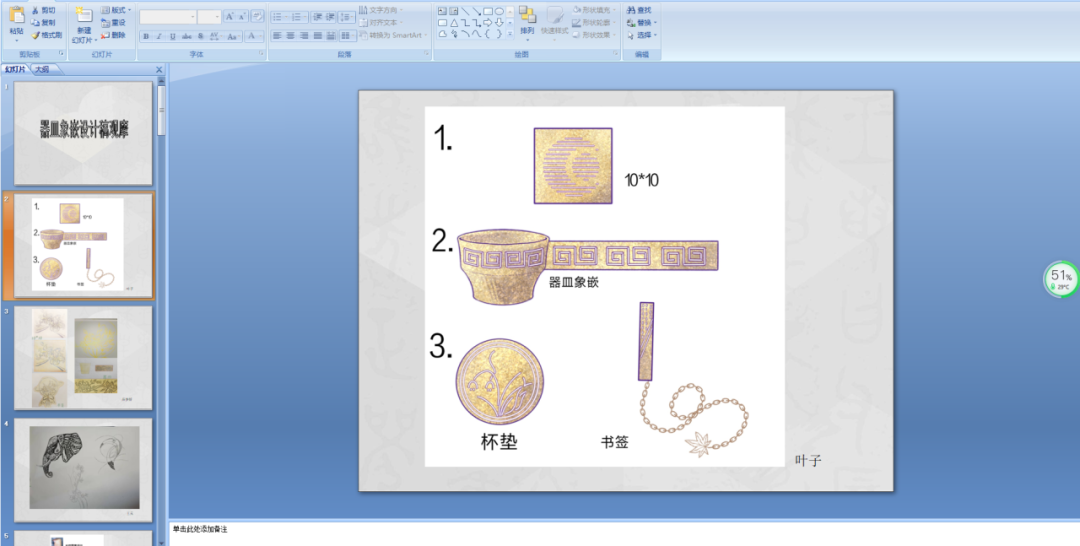1080x546 pixels.
Task: Toggle Bold formatting
Action: click(146, 36)
